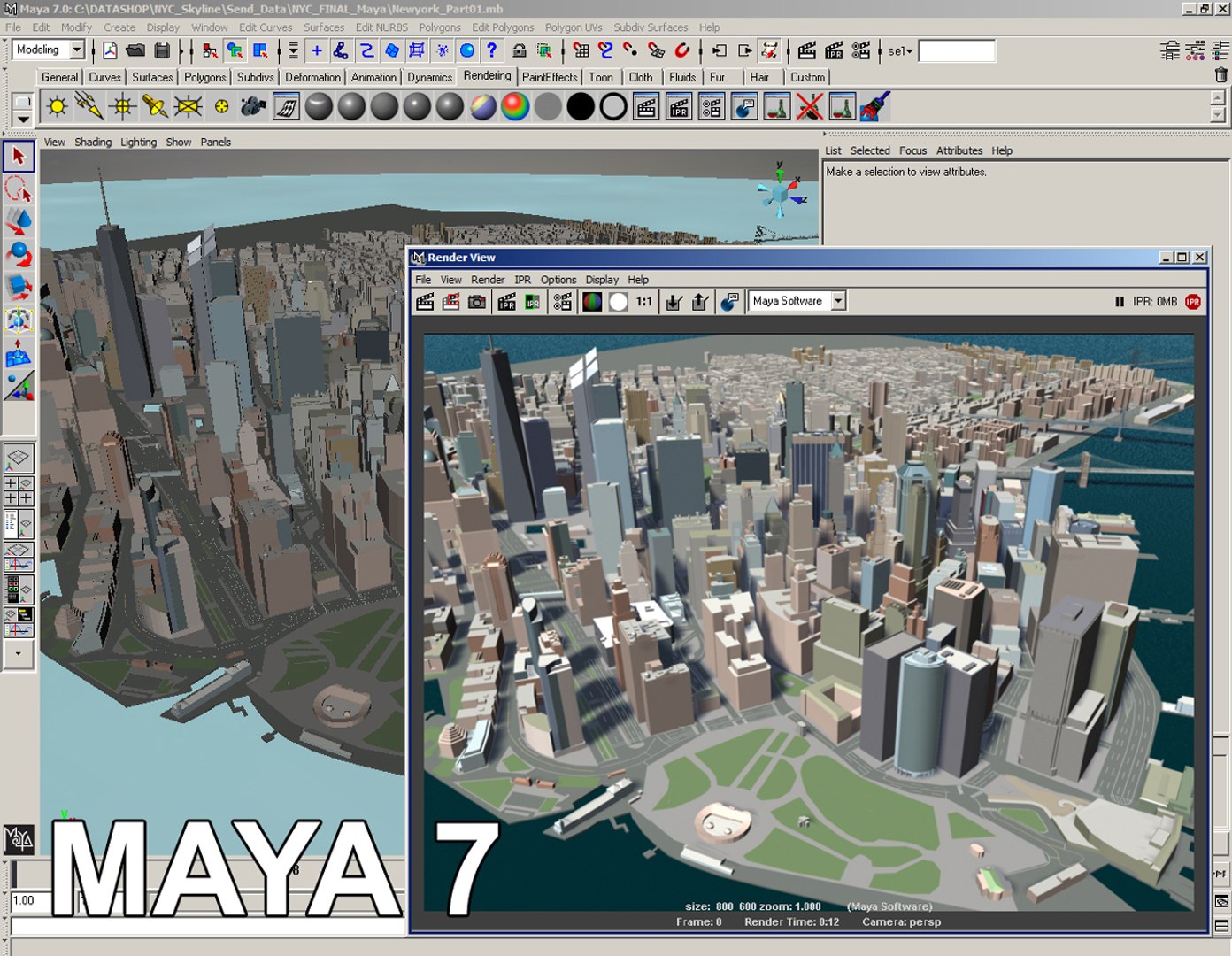Screen dimensions: 1232x956
Task: Click the magnet snap icon in status line
Action: tap(682, 50)
